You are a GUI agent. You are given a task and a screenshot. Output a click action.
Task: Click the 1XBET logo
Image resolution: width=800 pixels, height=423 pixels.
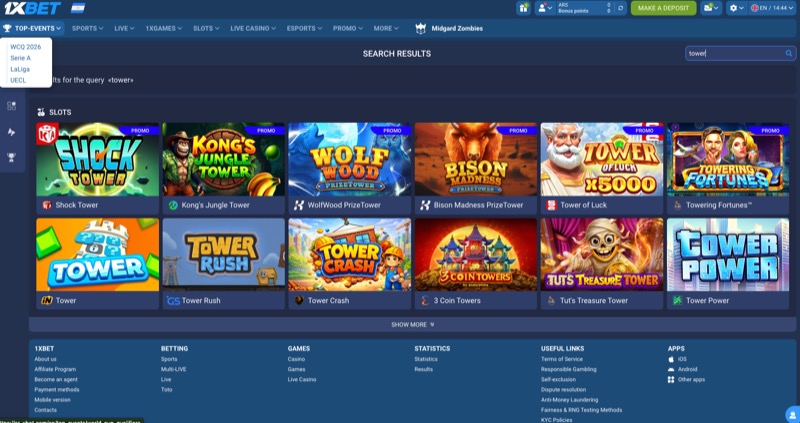coord(32,8)
